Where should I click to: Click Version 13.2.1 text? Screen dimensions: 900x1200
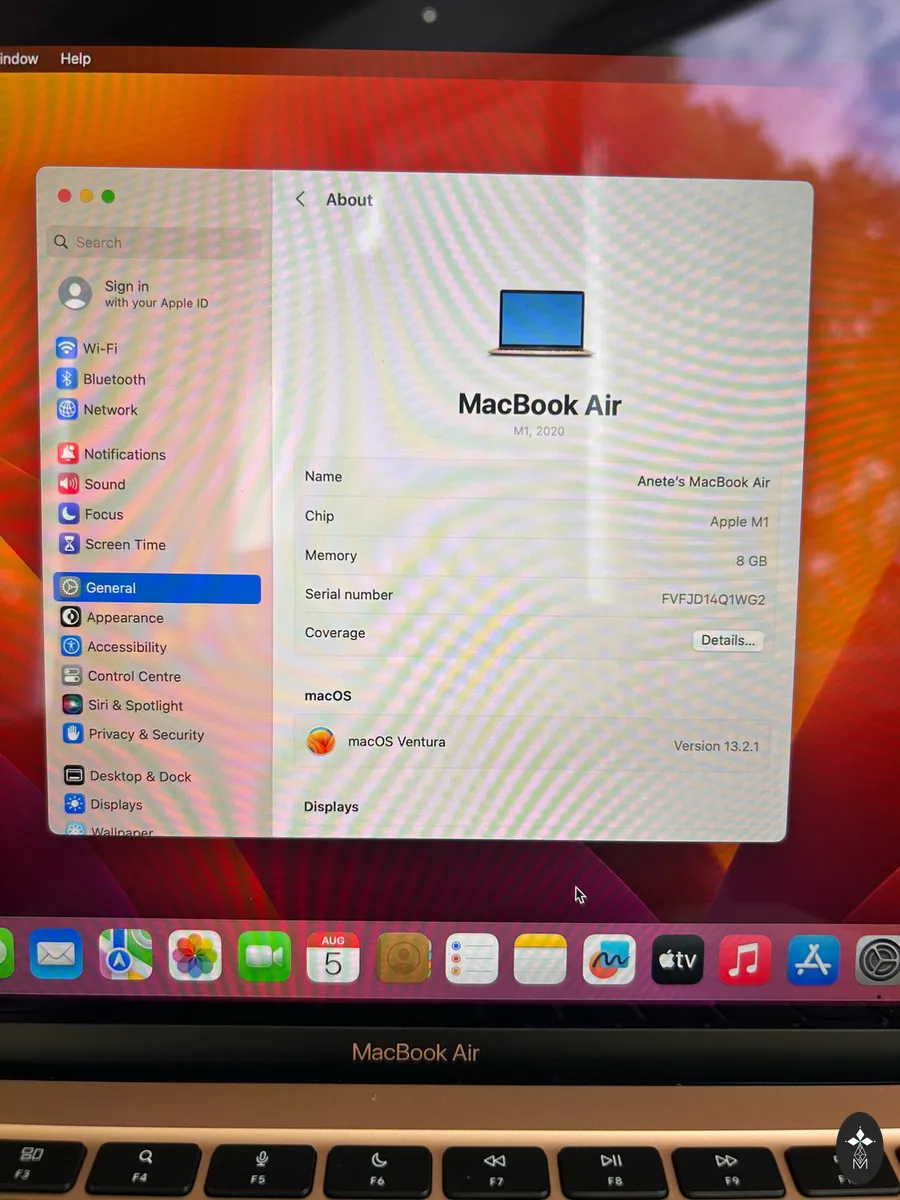(x=716, y=746)
